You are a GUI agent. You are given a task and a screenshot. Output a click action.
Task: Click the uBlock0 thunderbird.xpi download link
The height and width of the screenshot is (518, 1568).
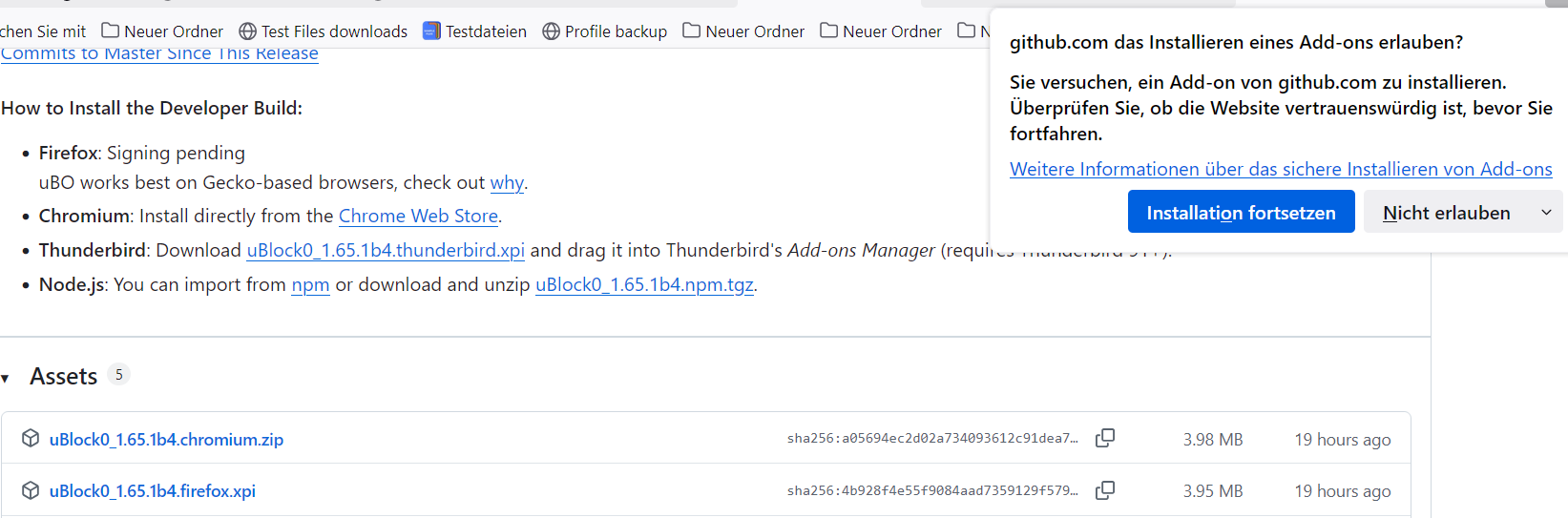coord(386,250)
